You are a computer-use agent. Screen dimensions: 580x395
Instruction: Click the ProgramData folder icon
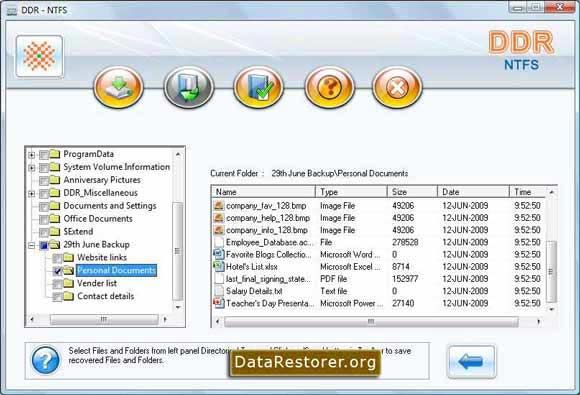point(55,154)
